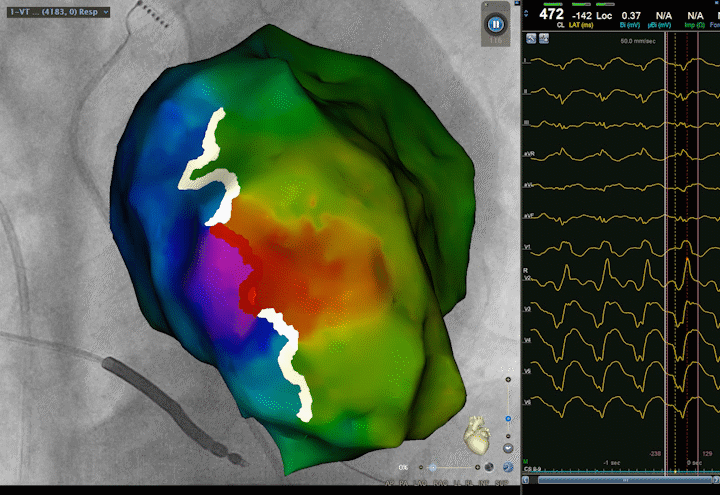Select the INF view
The width and height of the screenshot is (720, 495).
tap(484, 484)
